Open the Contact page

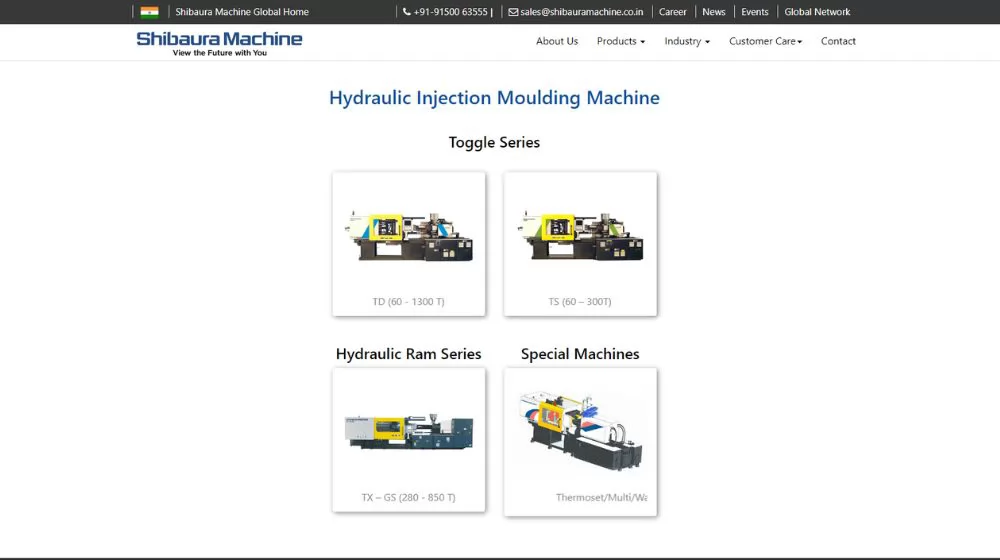[838, 41]
